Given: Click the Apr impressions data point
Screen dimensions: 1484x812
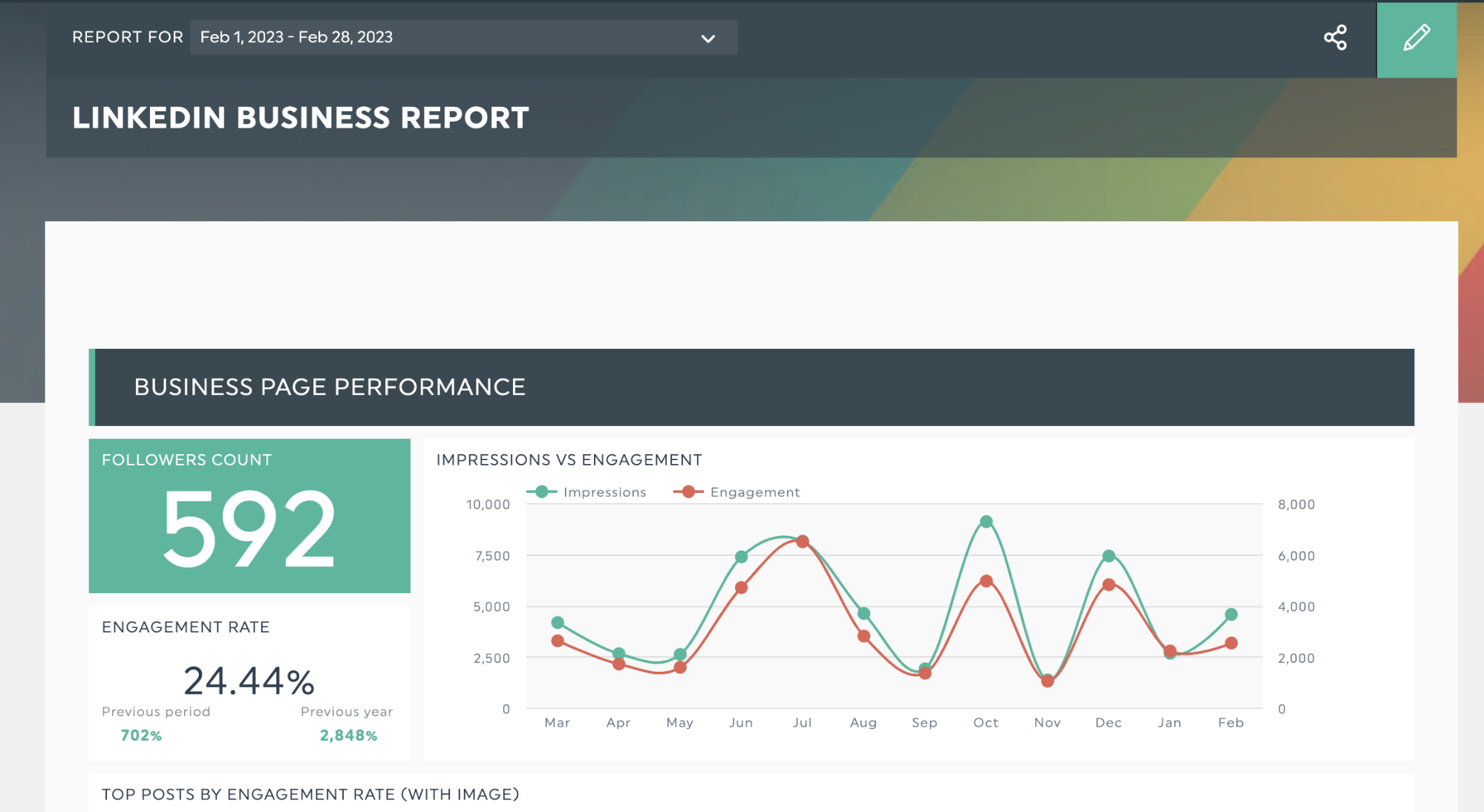Looking at the screenshot, I should [x=619, y=653].
